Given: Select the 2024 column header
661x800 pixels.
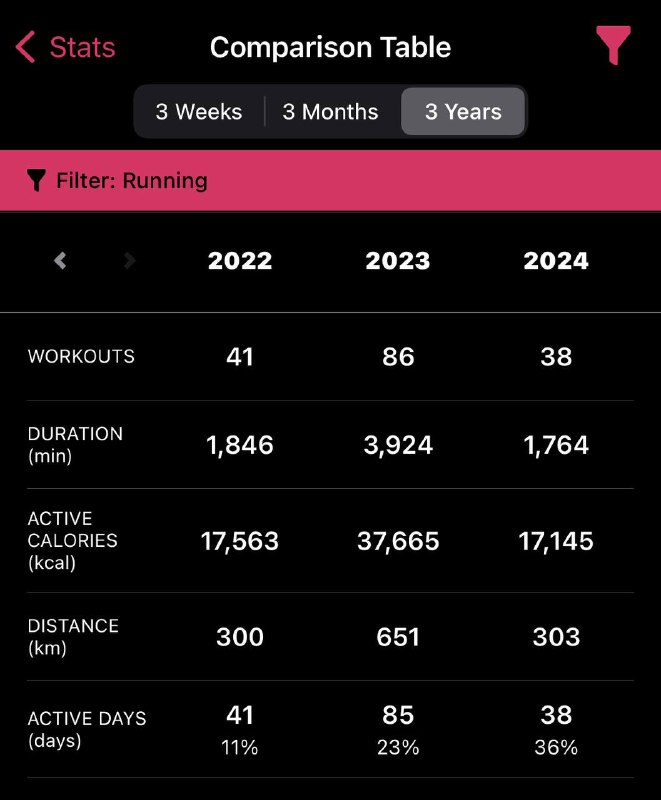Looking at the screenshot, I should [556, 261].
